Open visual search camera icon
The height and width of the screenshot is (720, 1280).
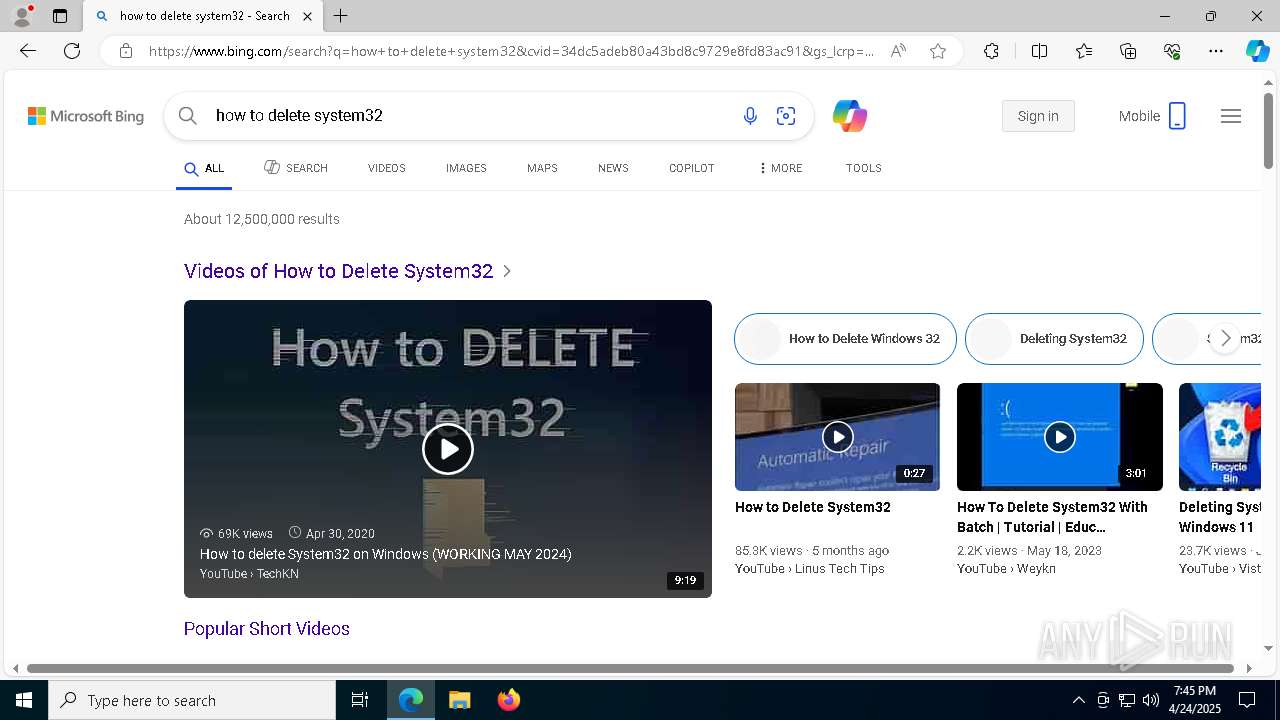click(x=786, y=116)
